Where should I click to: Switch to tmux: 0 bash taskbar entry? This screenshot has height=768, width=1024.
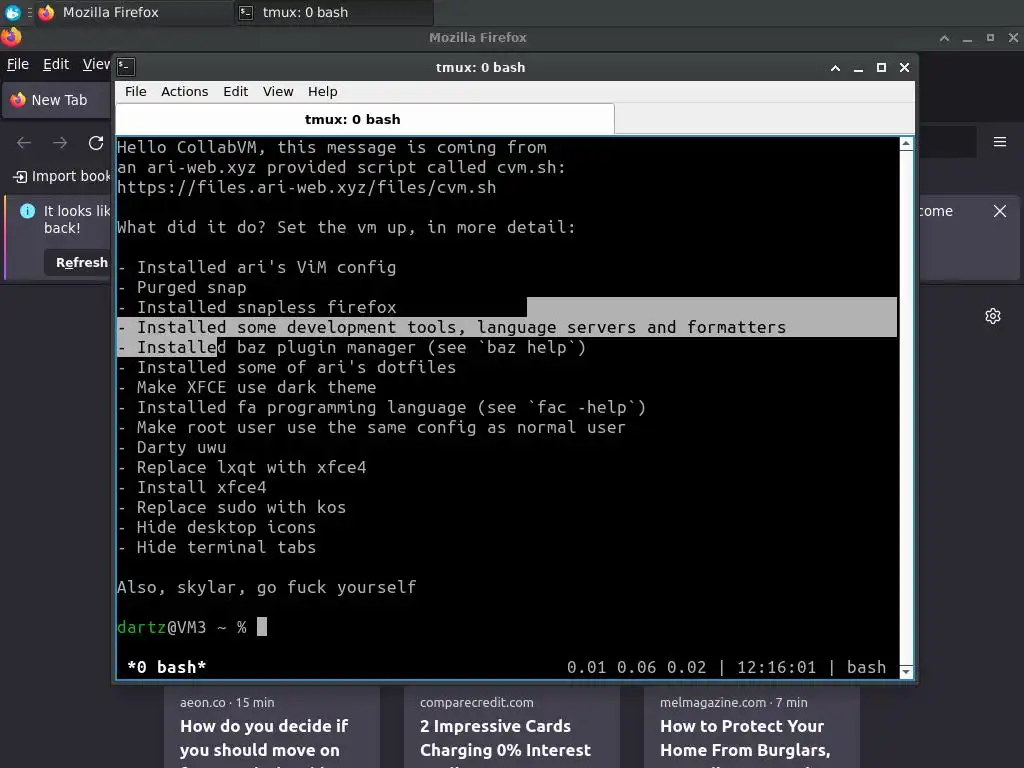(333, 12)
